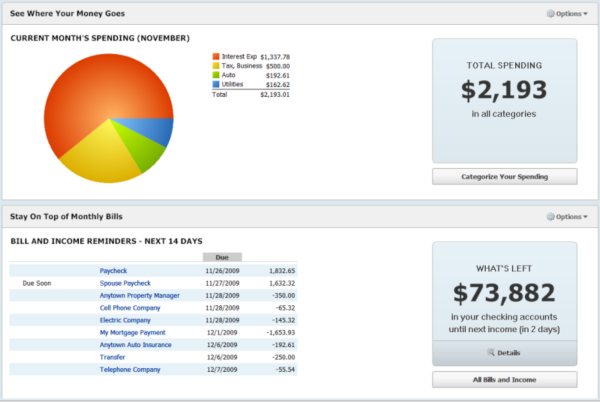Click the Due Soon status label
This screenshot has height=402, width=600.
click(37, 283)
